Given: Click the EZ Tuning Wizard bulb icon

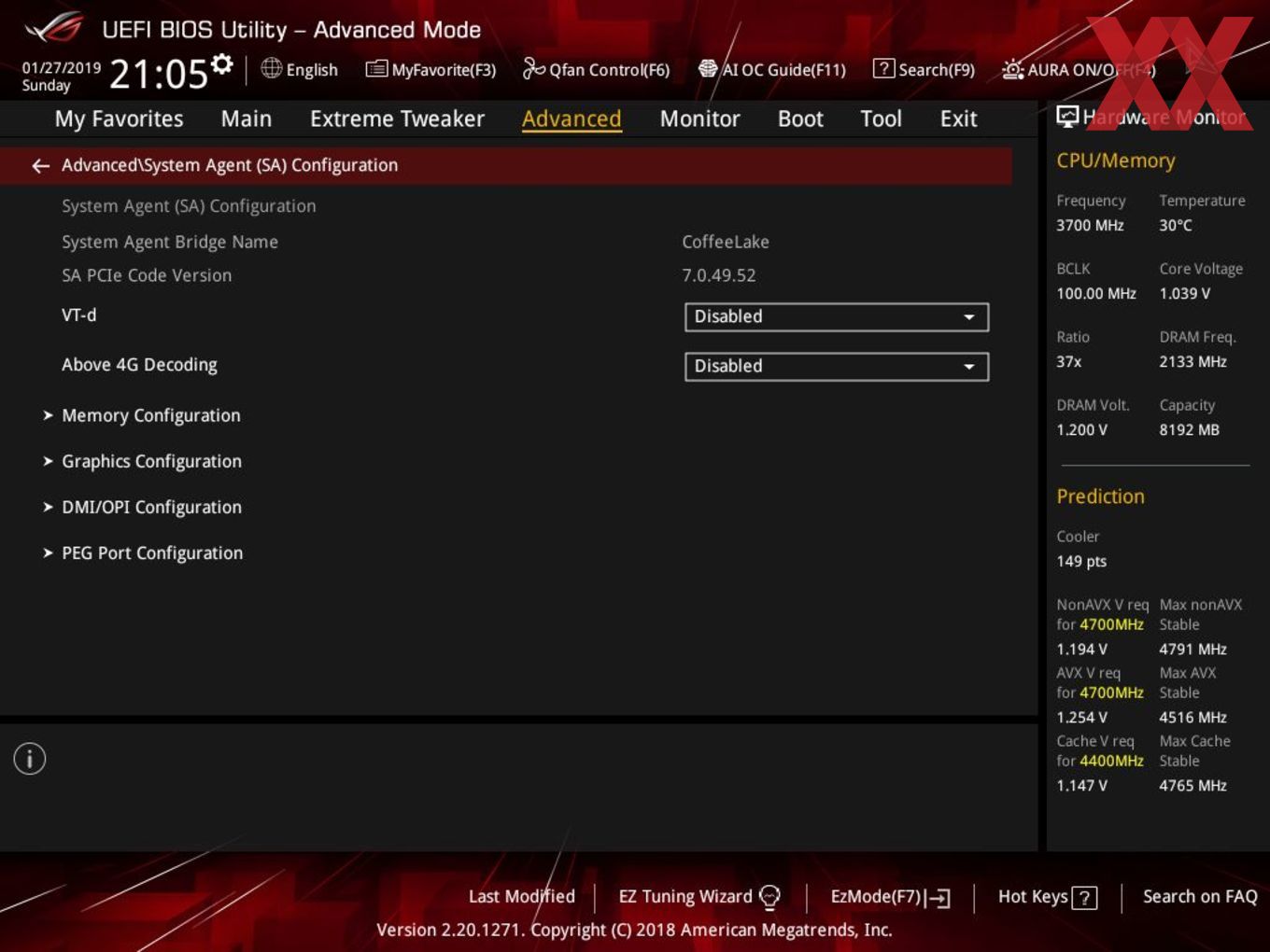Looking at the screenshot, I should pyautogui.click(x=769, y=897).
